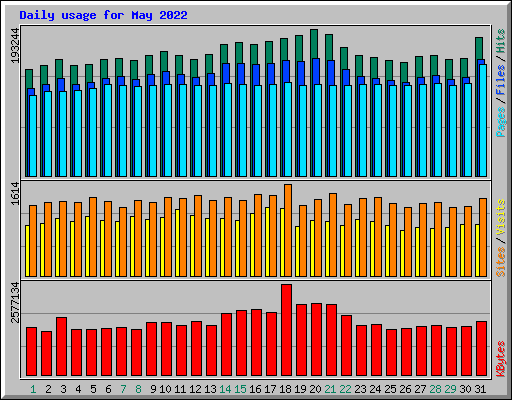This screenshot has height=400, width=512.
Task: Click the y-axis value 2577134
Action: point(15,302)
